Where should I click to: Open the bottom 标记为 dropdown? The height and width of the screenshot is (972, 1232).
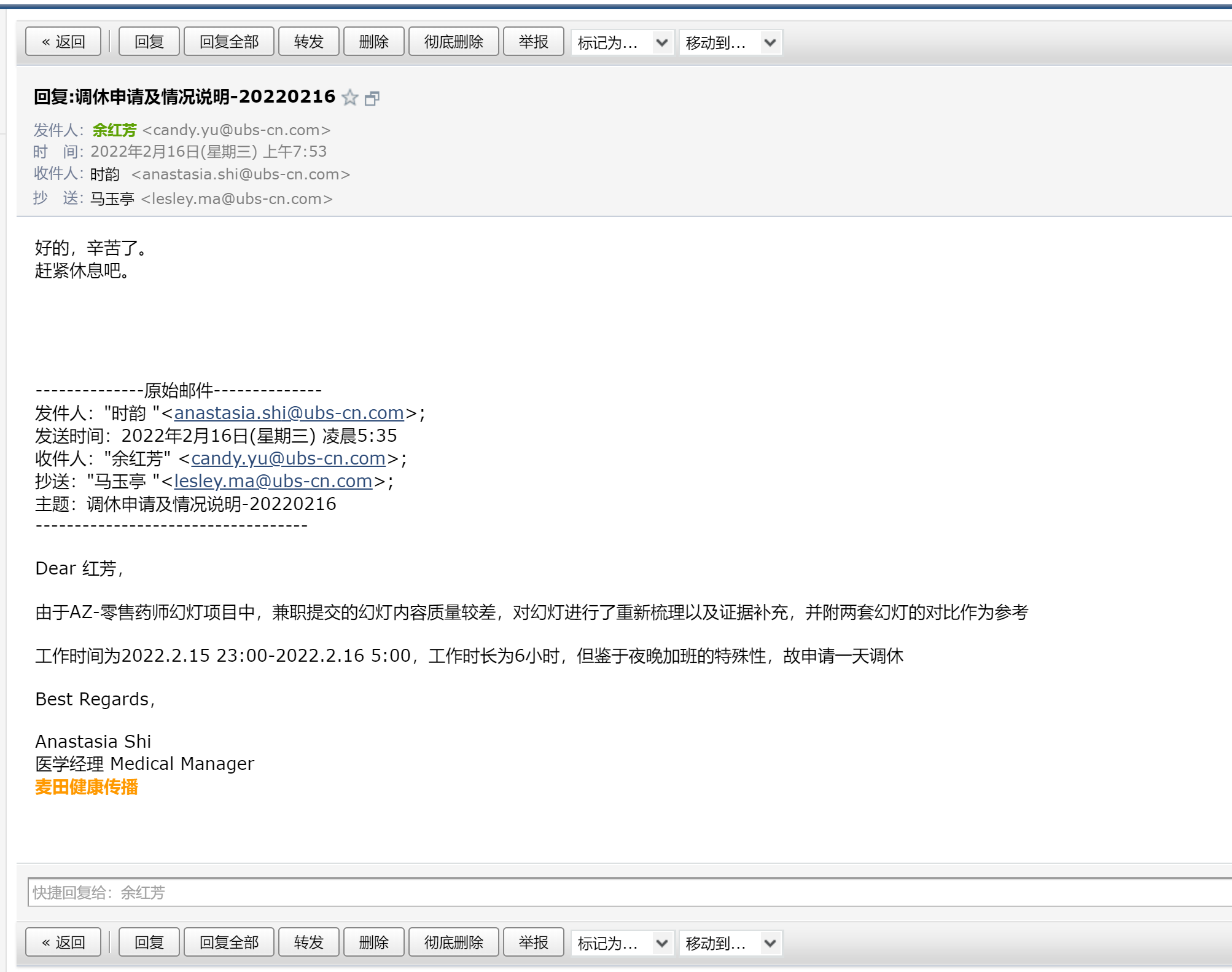(x=622, y=943)
